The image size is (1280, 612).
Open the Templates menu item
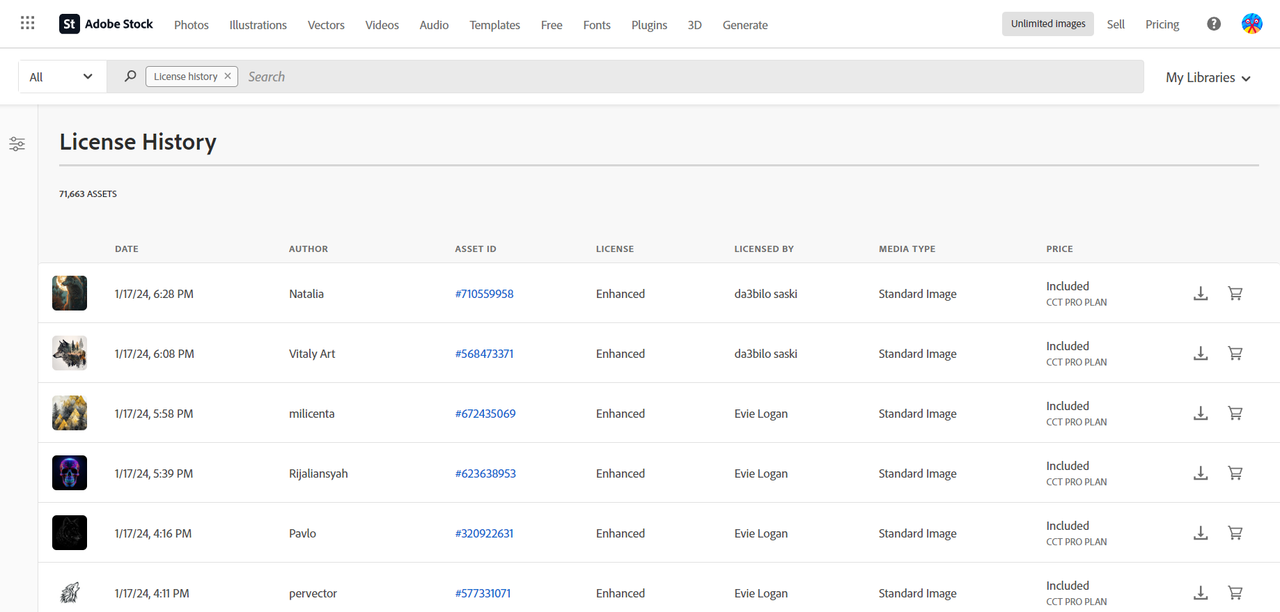click(x=495, y=25)
